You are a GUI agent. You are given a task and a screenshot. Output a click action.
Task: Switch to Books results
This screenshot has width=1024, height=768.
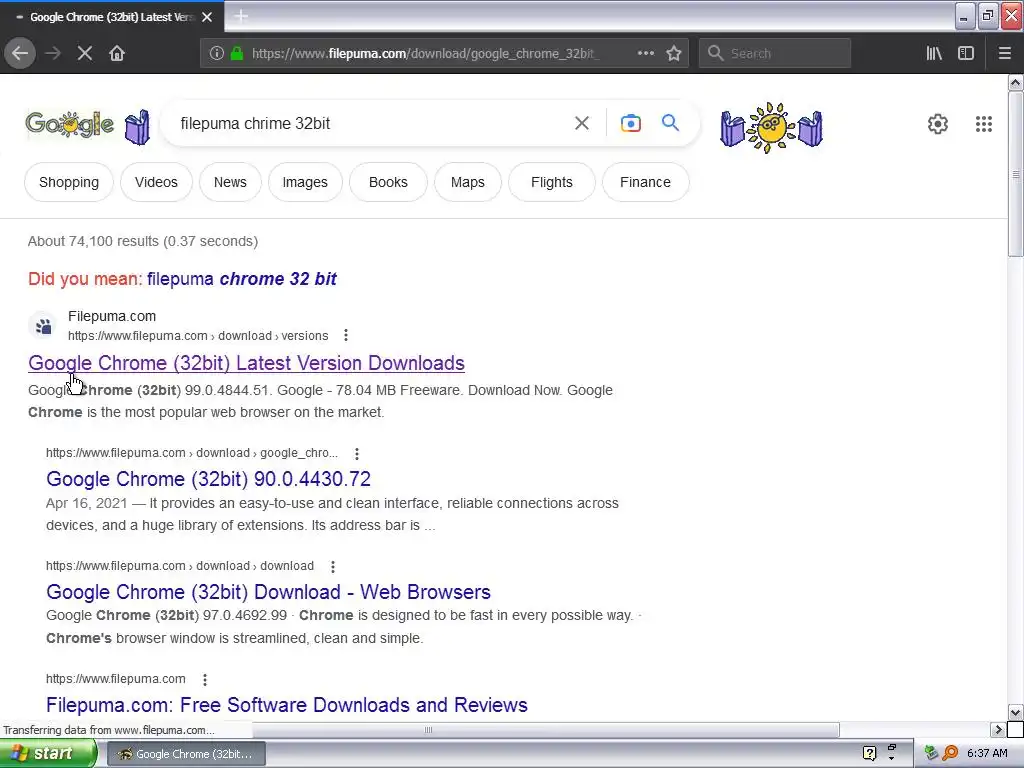click(388, 182)
